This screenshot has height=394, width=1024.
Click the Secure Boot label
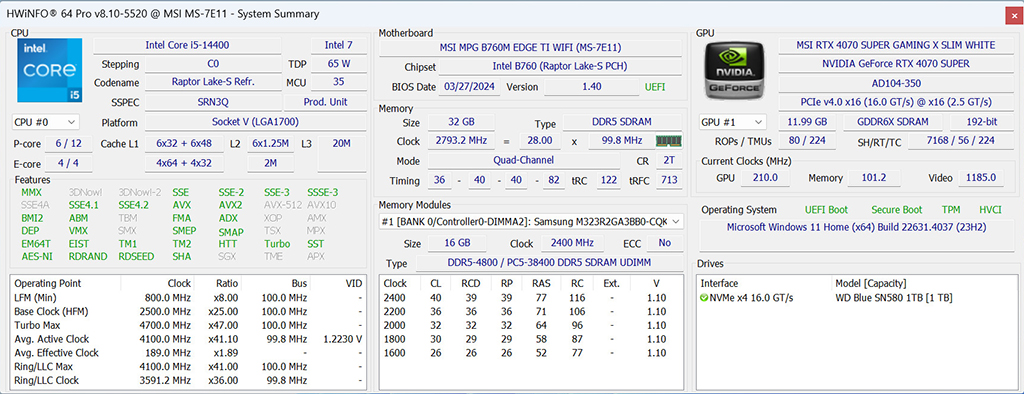[897, 210]
